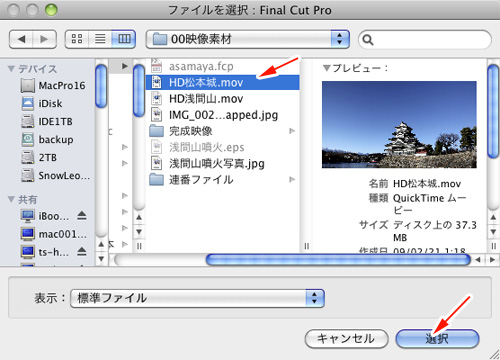Click the キャンセル button

346,339
